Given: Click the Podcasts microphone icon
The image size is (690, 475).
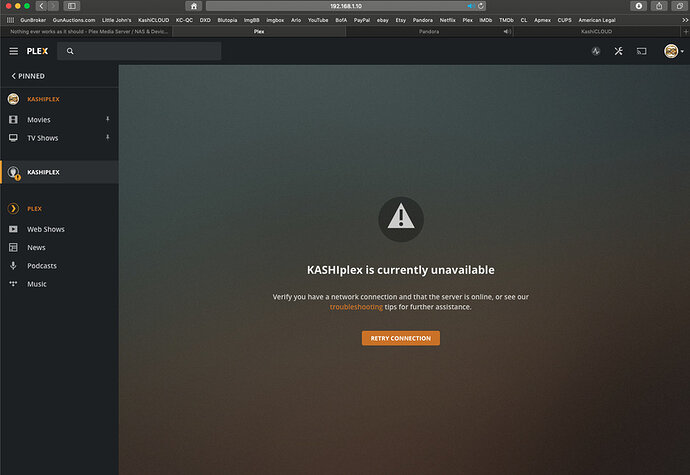Looking at the screenshot, I should (13, 265).
